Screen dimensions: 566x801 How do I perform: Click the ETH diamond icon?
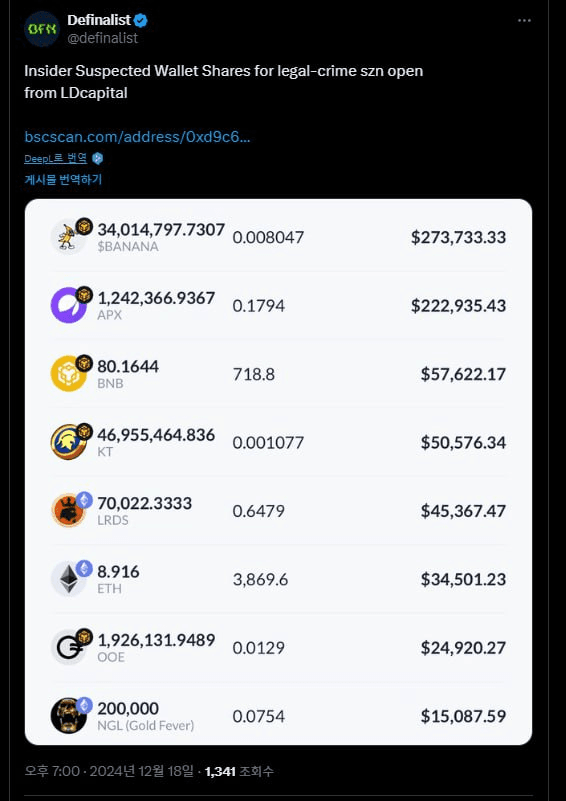click(68, 579)
